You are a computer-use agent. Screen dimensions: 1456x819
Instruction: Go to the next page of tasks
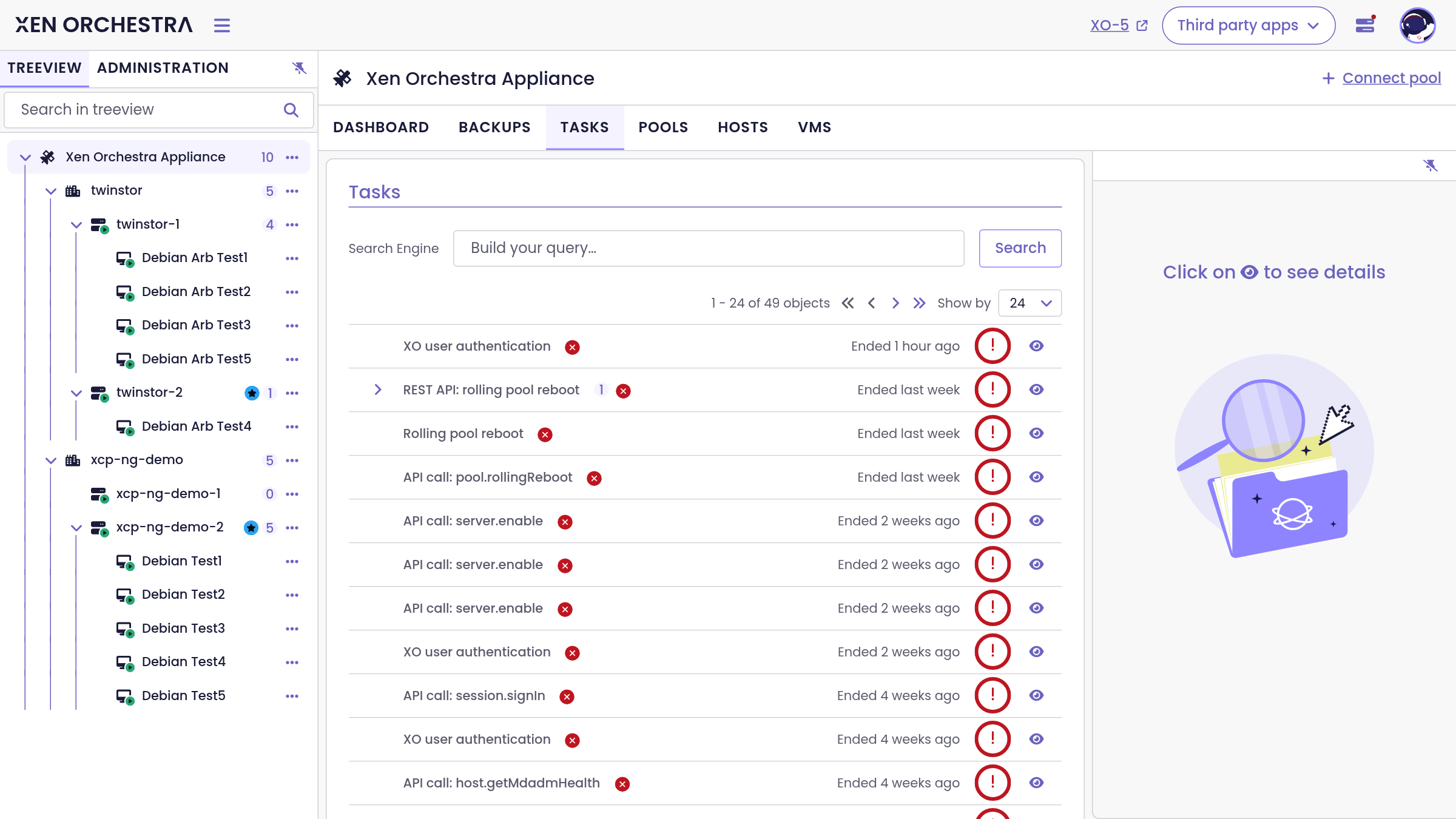pos(895,303)
